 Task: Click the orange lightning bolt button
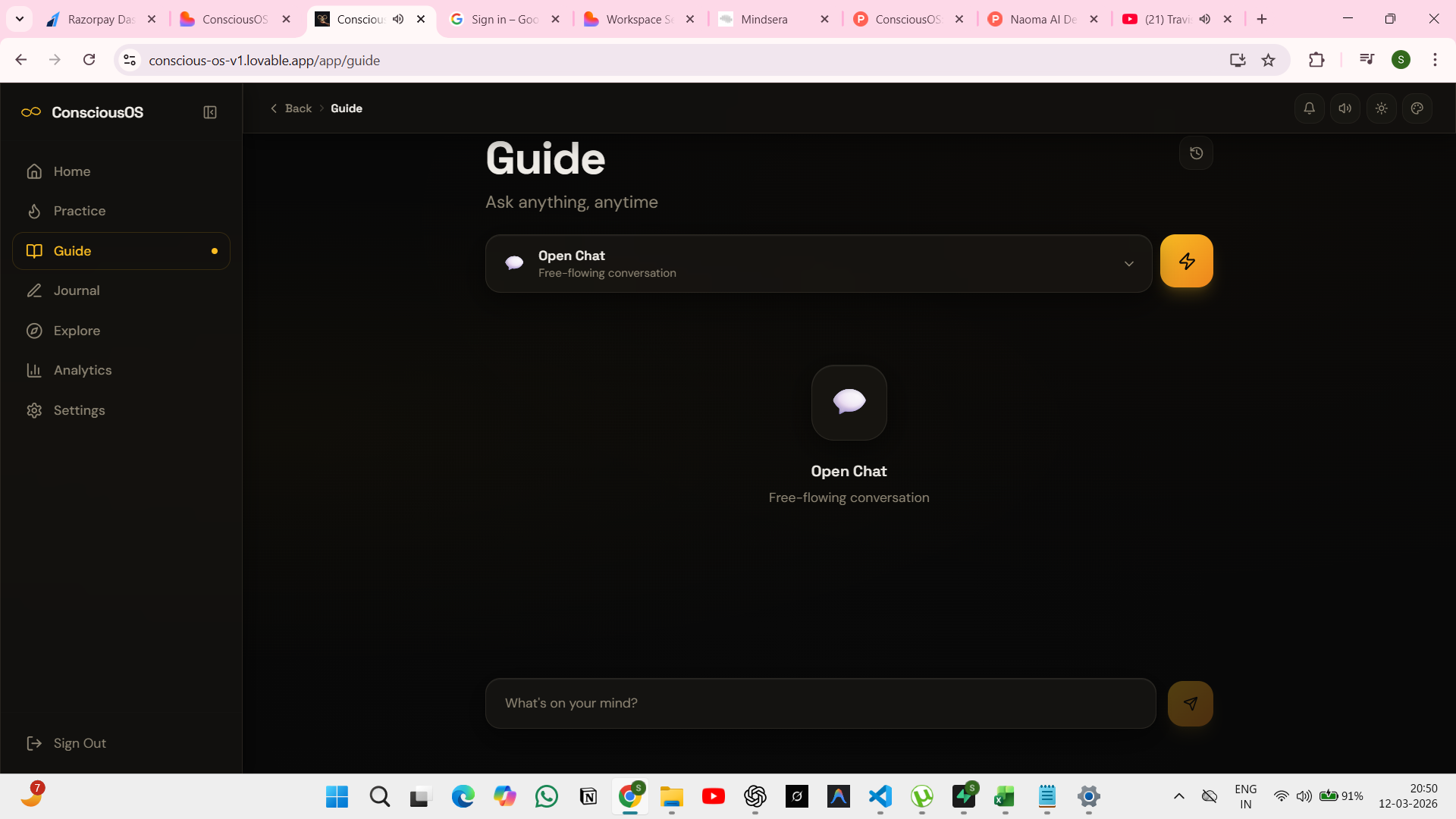tap(1186, 261)
